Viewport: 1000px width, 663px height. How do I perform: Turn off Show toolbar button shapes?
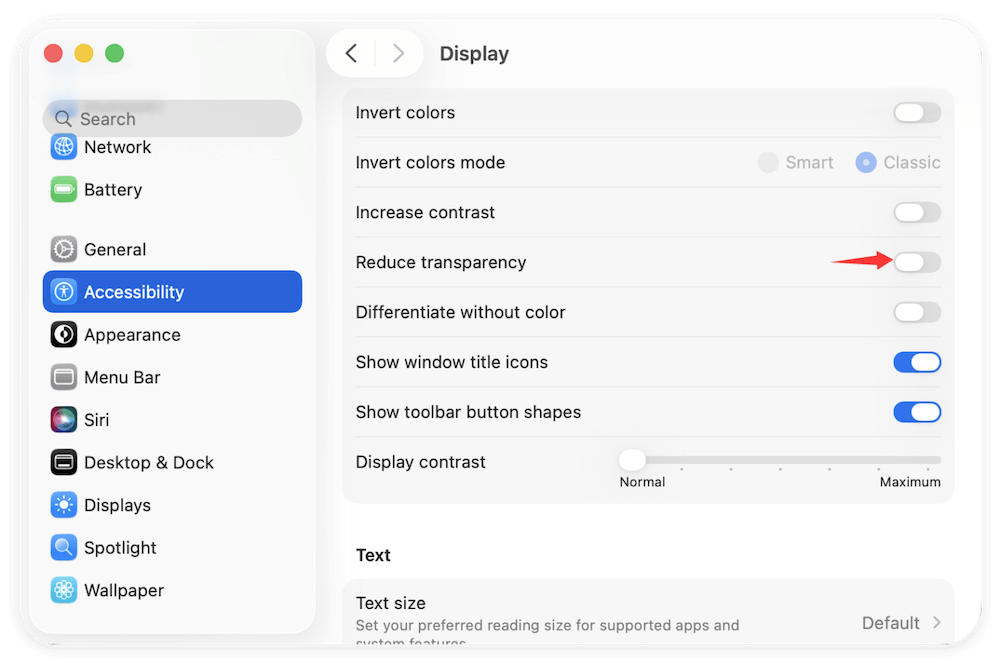pyautogui.click(x=917, y=412)
